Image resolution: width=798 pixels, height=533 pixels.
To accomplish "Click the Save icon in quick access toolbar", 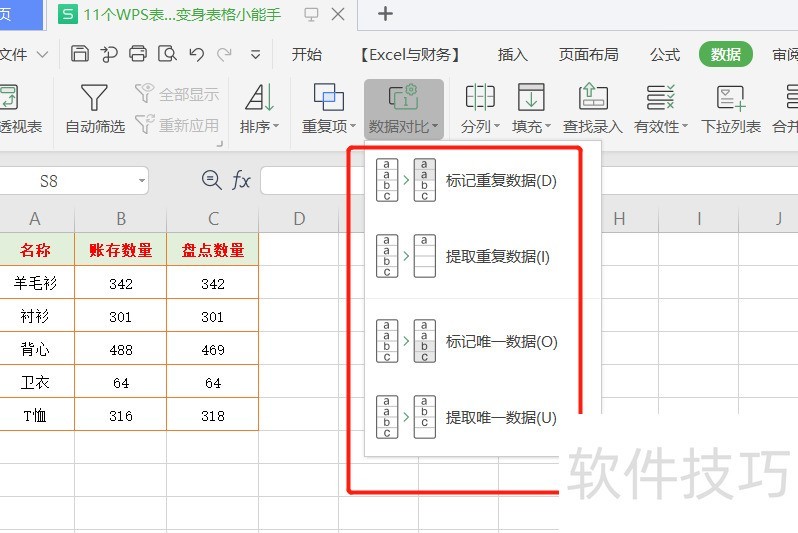I will [80, 54].
